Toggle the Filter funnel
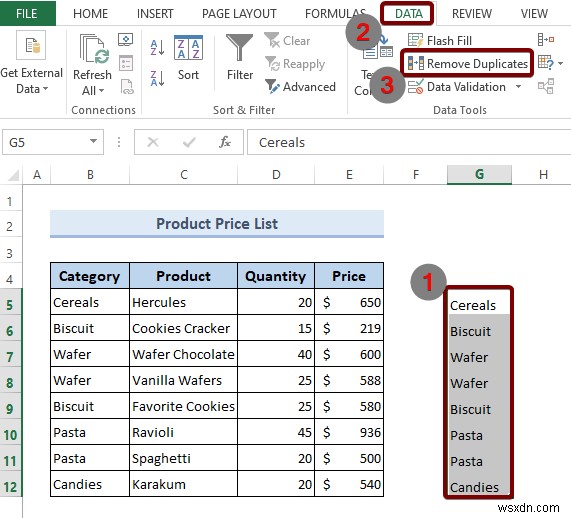 [240, 58]
